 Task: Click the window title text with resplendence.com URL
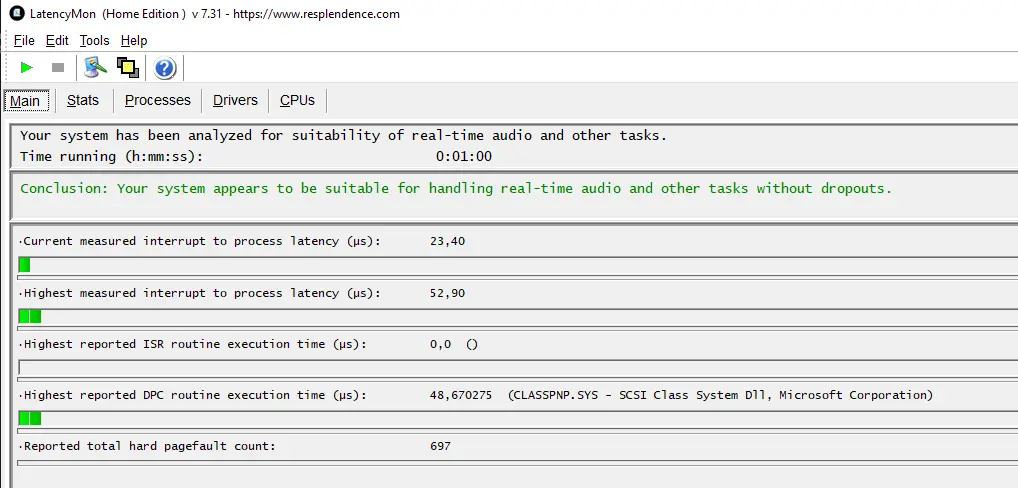215,14
